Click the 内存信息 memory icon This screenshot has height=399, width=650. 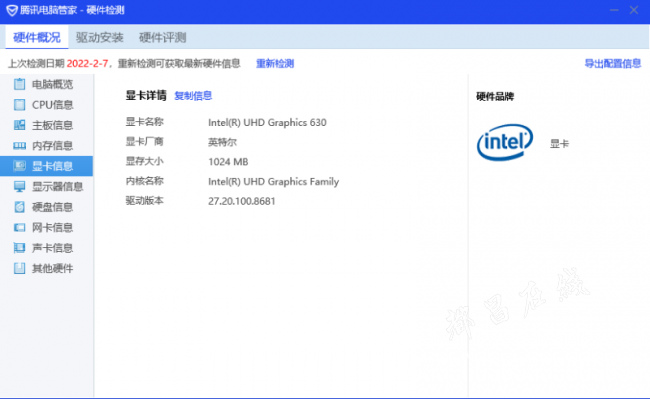pos(19,145)
